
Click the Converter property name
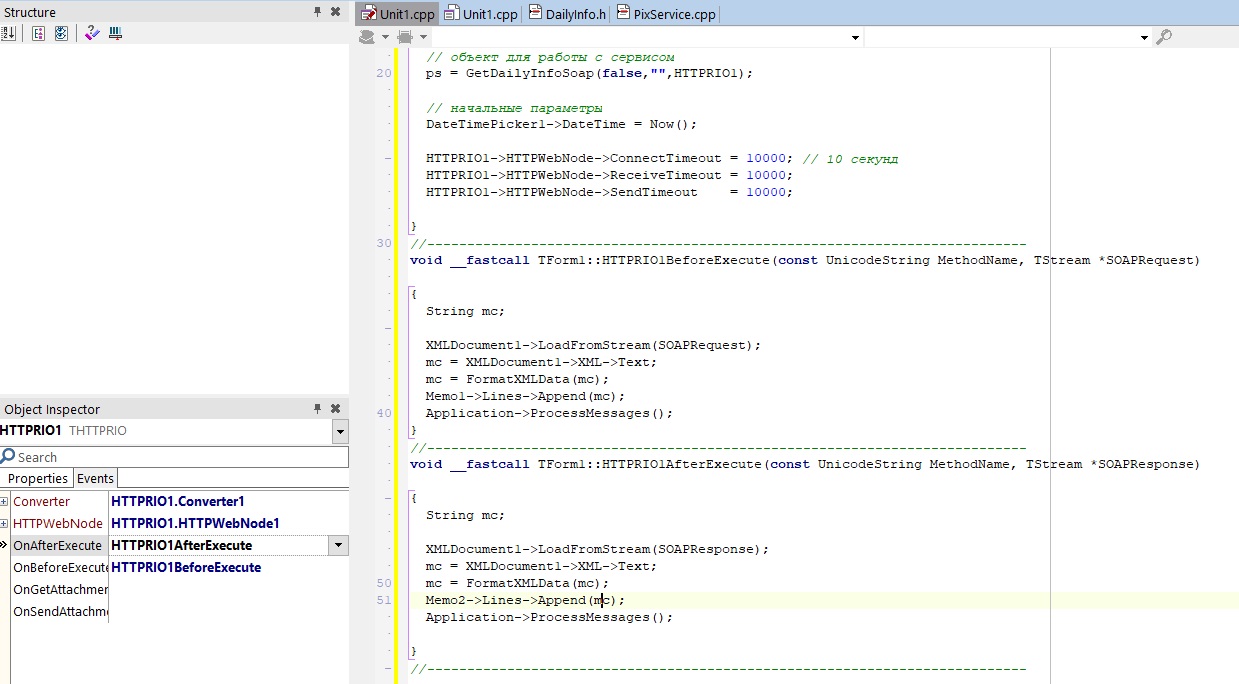[x=42, y=501]
